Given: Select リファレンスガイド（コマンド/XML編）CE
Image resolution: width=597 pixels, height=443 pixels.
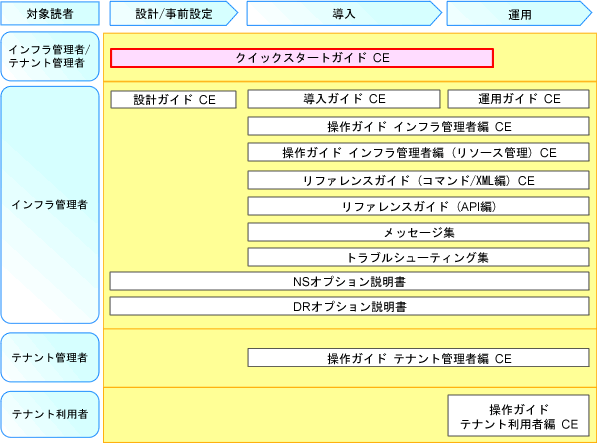Looking at the screenshot, I should pos(418,180).
